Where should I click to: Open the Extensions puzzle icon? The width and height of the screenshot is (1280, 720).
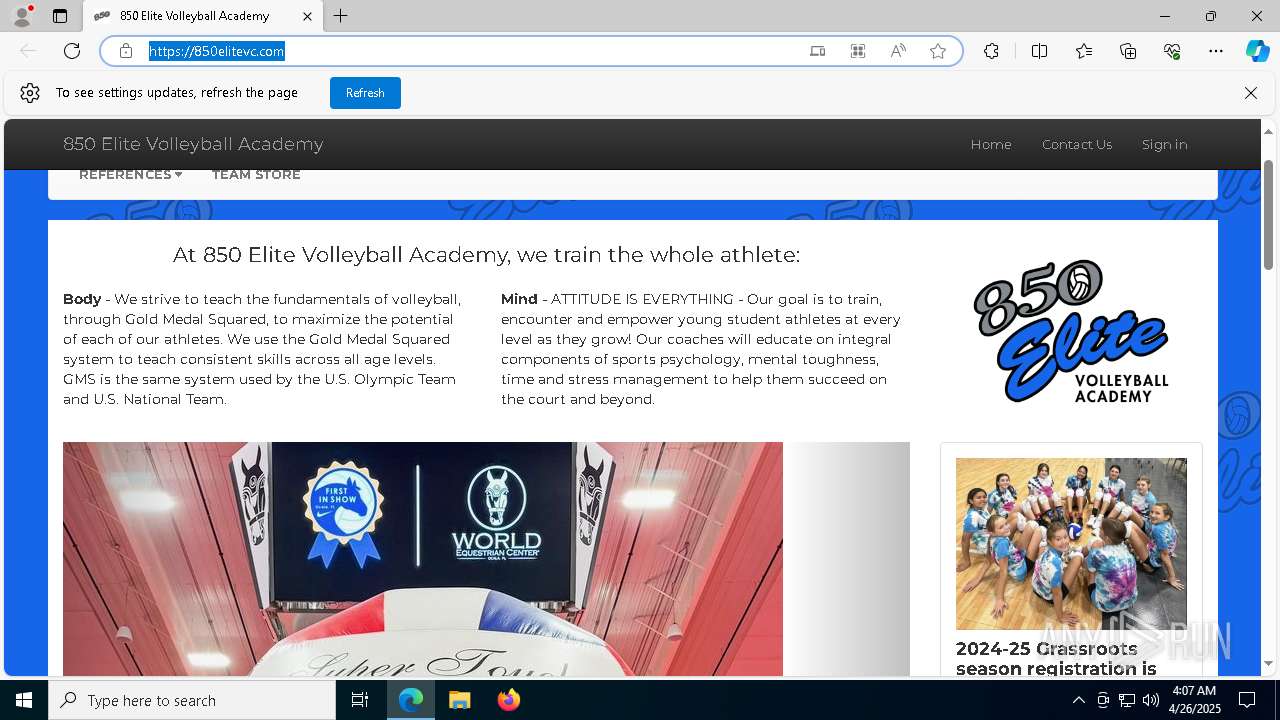click(991, 51)
